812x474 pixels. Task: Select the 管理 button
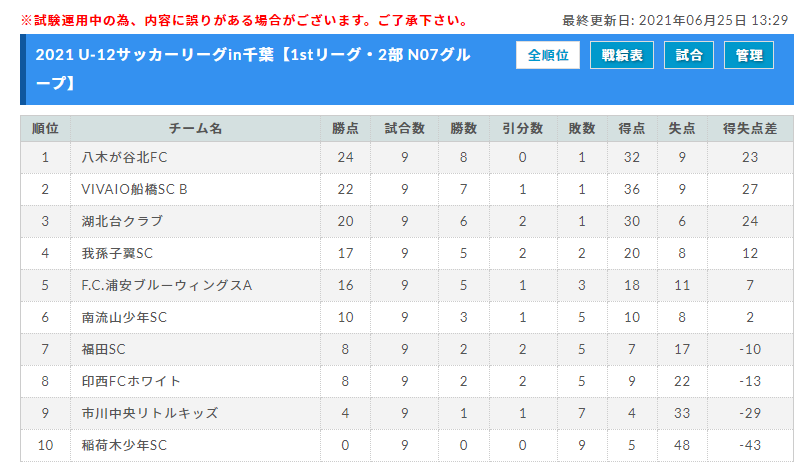click(x=749, y=55)
